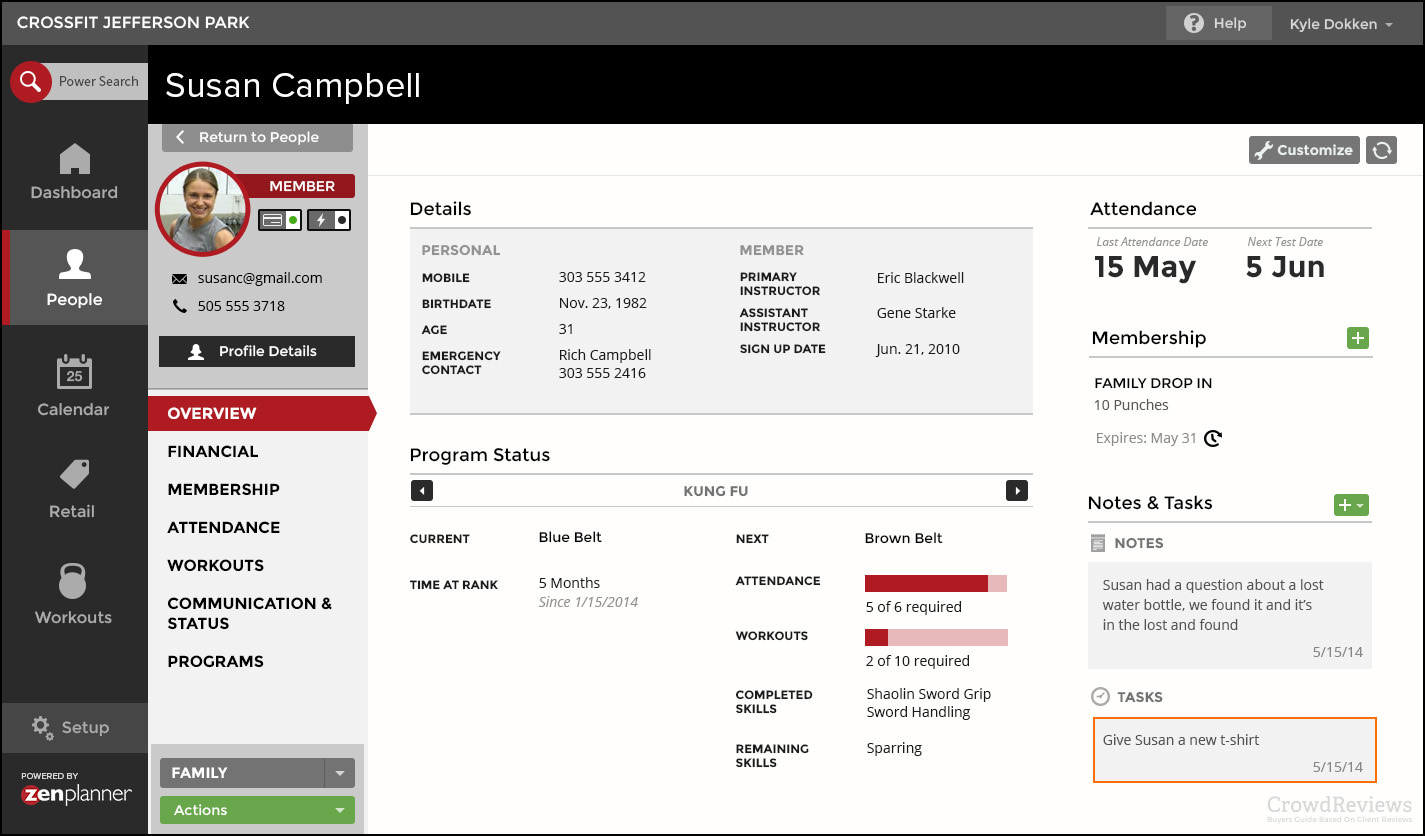Open Notes & Tasks add dropdown
1425x836 pixels.
[x=1351, y=505]
